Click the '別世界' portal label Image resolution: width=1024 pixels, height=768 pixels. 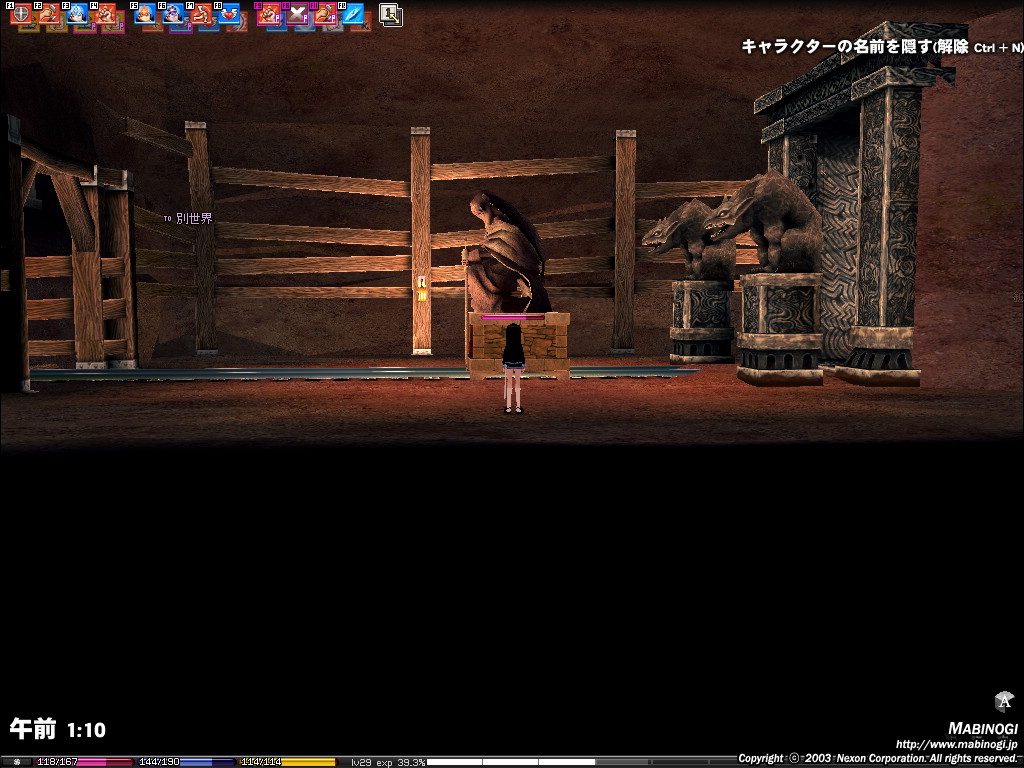(194, 218)
